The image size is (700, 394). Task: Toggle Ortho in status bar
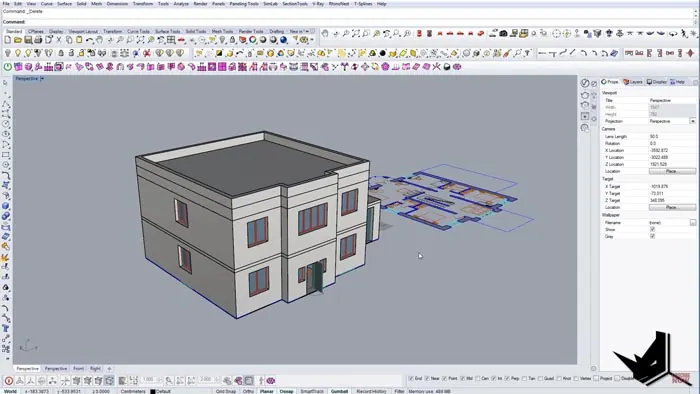coord(248,391)
